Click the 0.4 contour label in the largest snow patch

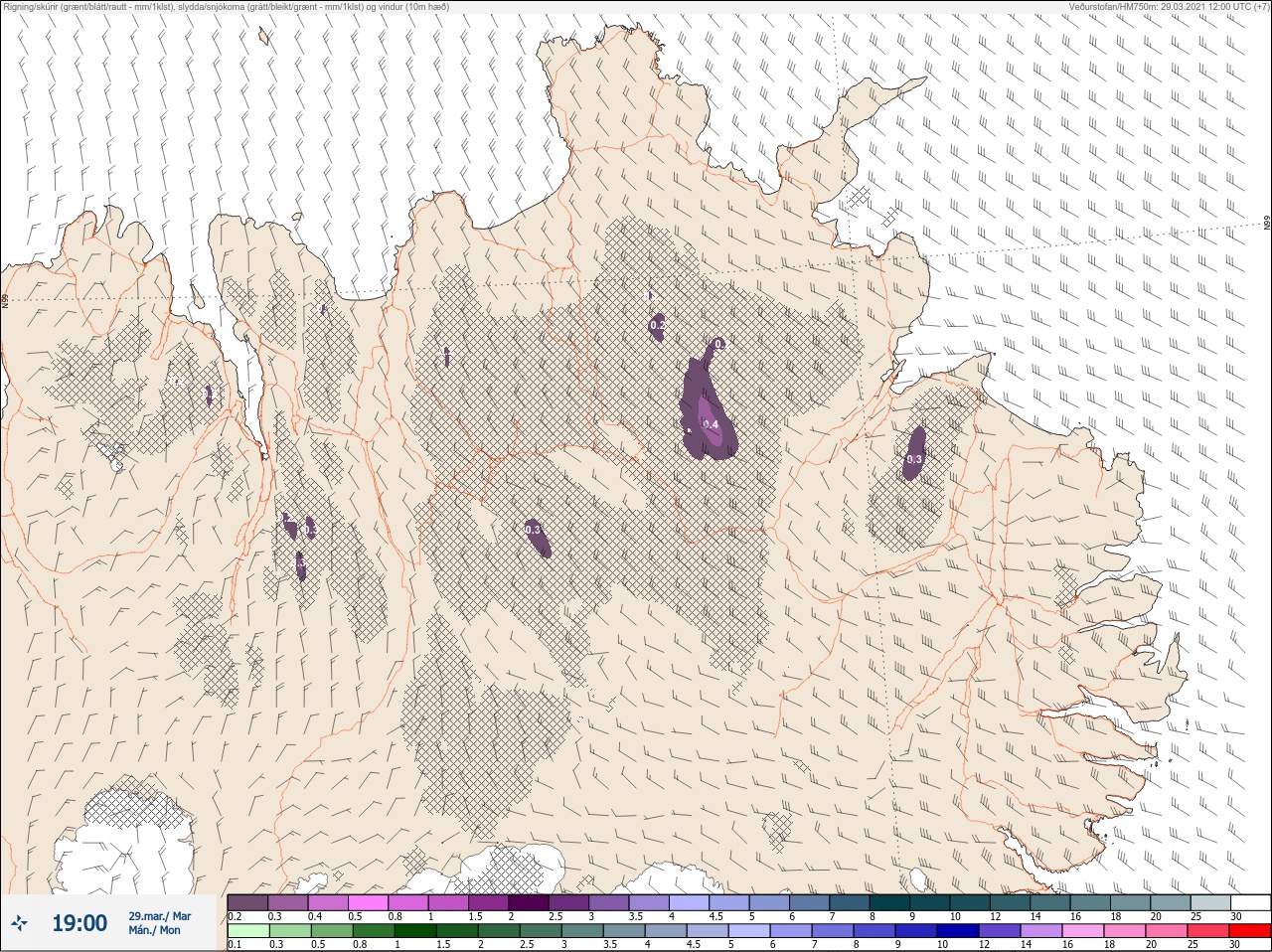tap(711, 424)
